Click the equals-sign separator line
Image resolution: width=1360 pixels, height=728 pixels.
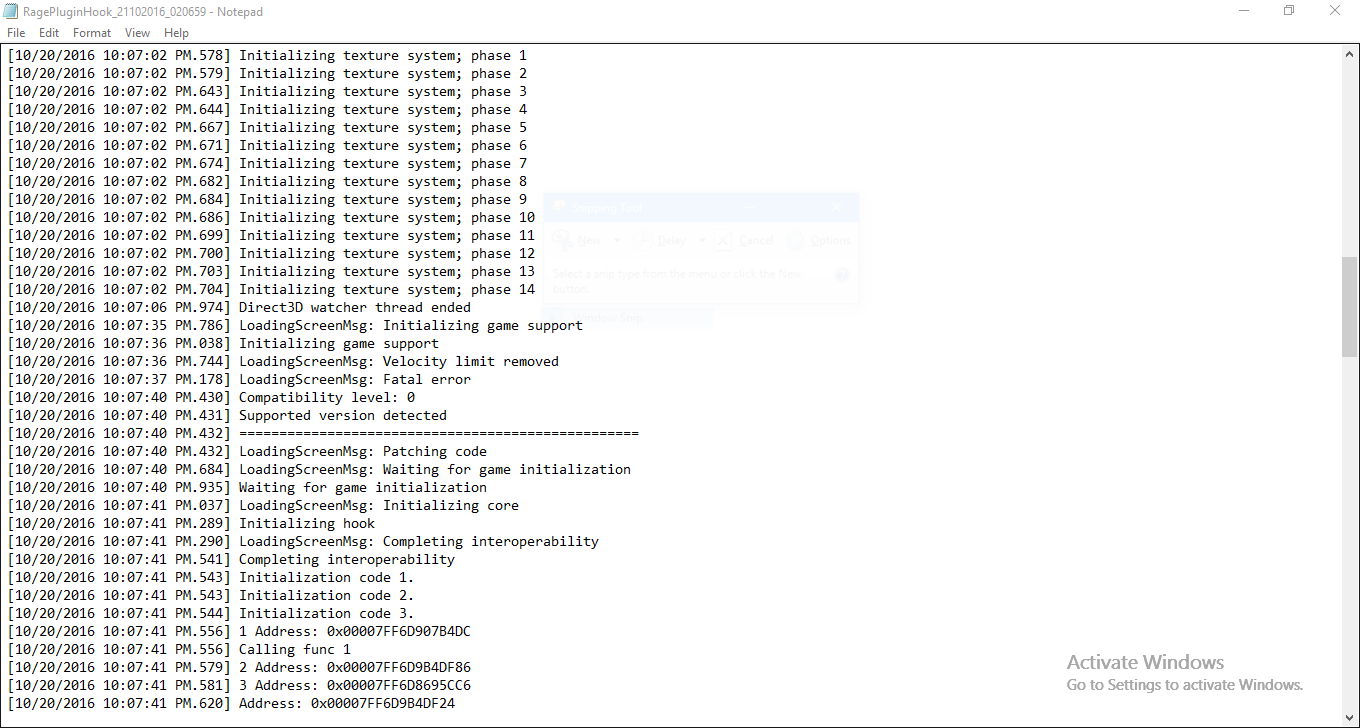pyautogui.click(x=323, y=434)
